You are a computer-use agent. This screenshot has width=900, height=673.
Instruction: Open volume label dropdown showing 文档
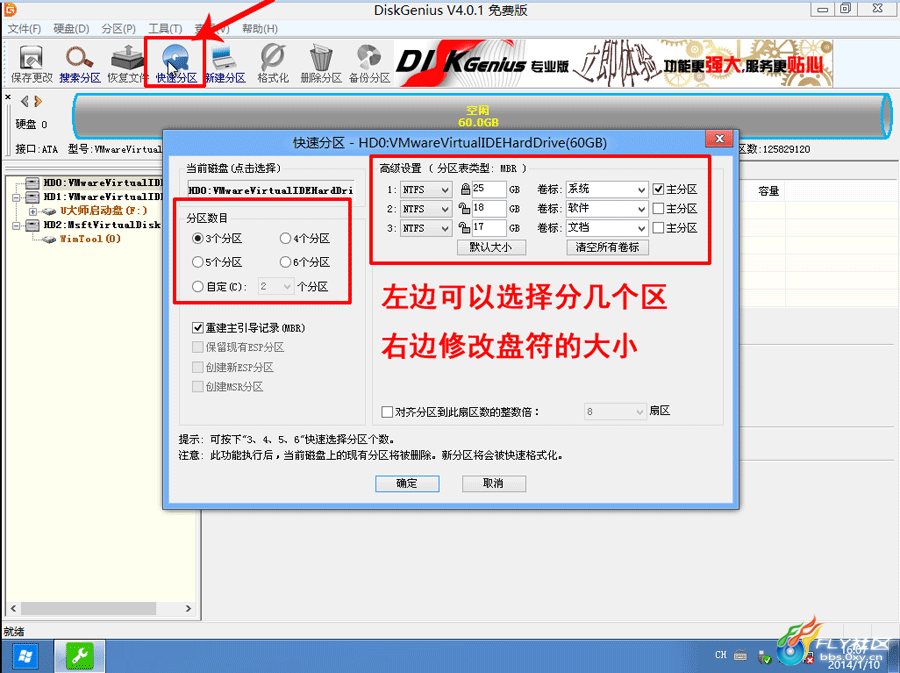(607, 228)
